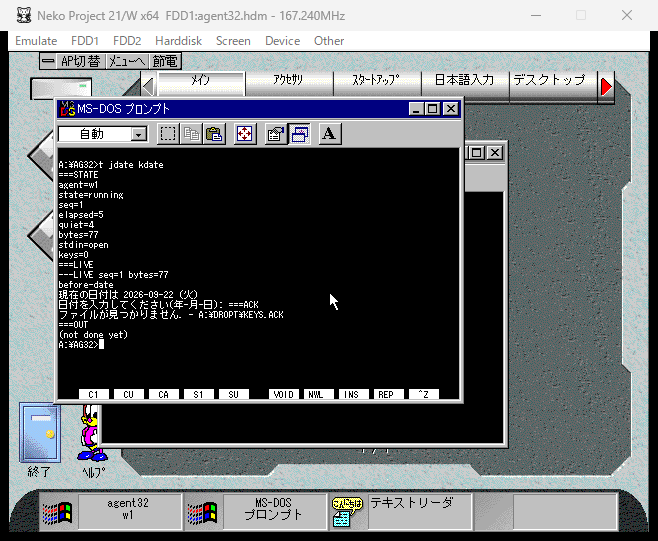Click the 'state=running' text line
The height and width of the screenshot is (541, 658).
tap(91, 195)
